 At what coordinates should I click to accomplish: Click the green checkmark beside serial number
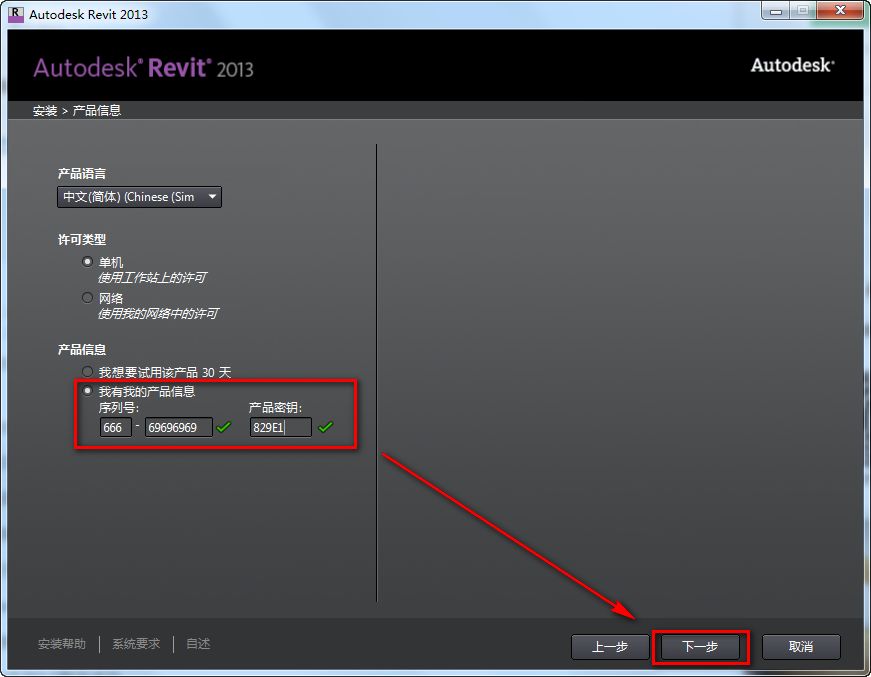(x=222, y=426)
